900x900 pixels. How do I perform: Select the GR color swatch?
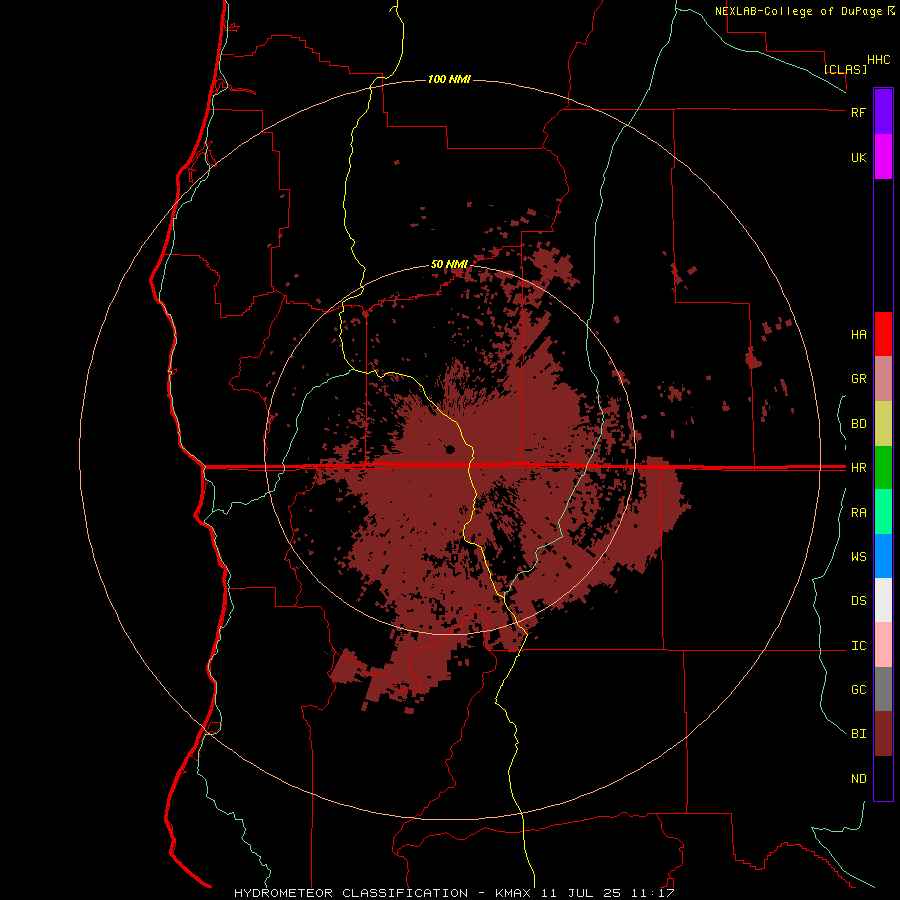pos(883,378)
